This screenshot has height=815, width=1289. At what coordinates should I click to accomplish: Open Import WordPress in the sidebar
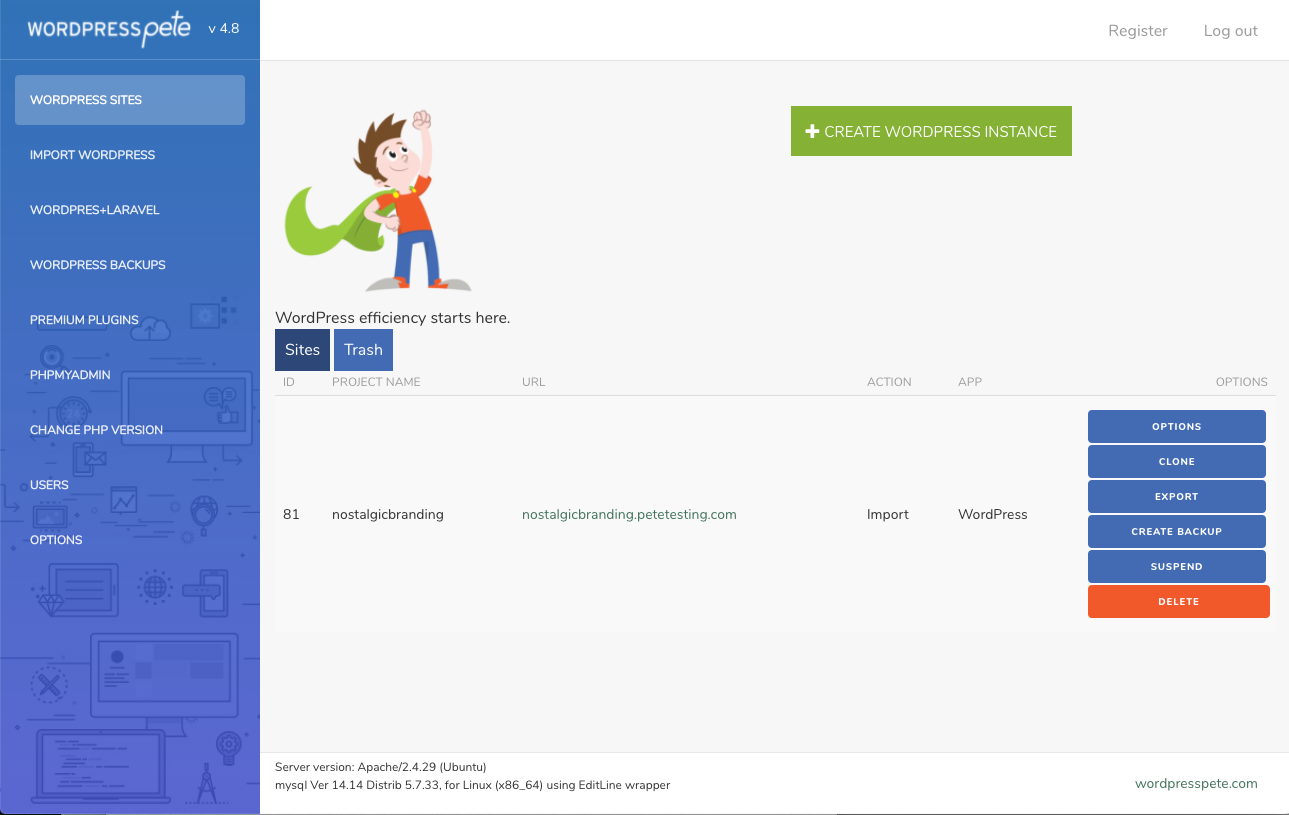[x=130, y=155]
